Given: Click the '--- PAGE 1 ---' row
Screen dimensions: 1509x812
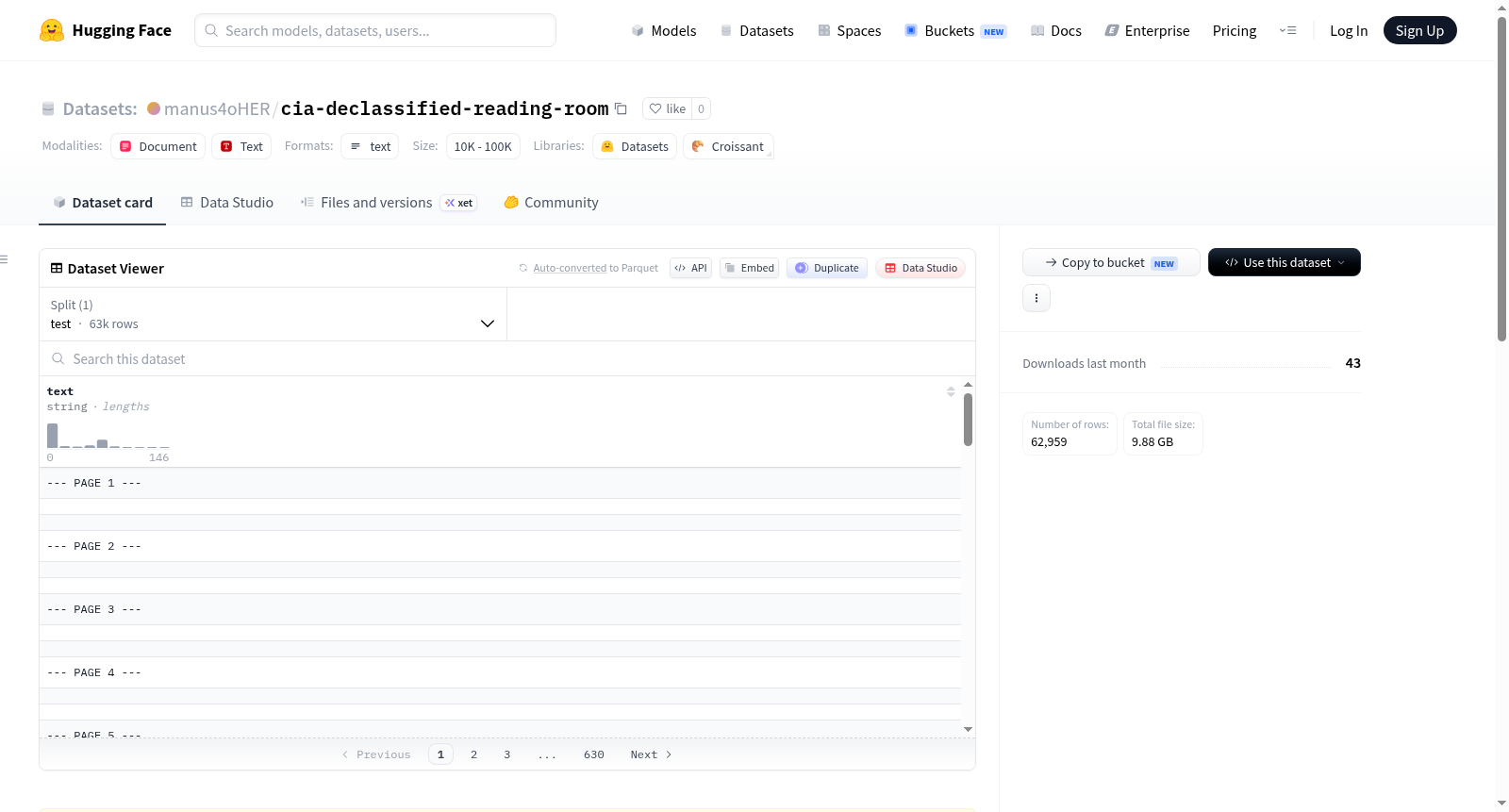Looking at the screenshot, I should coord(500,483).
